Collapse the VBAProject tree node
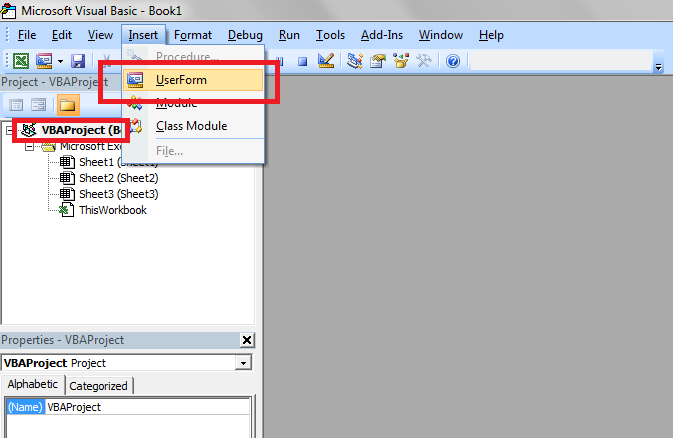The width and height of the screenshot is (673, 438). pyautogui.click(x=9, y=130)
